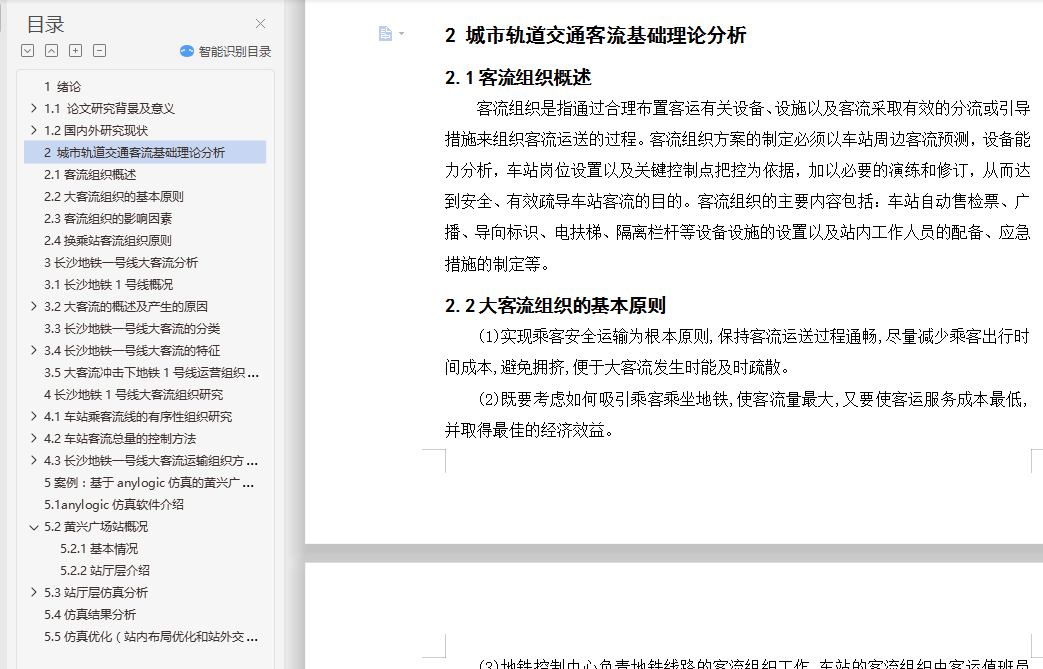Image resolution: width=1043 pixels, height=669 pixels.
Task: Expand 5.3 站厅层仿真分析 in outline
Action: pos(33,592)
